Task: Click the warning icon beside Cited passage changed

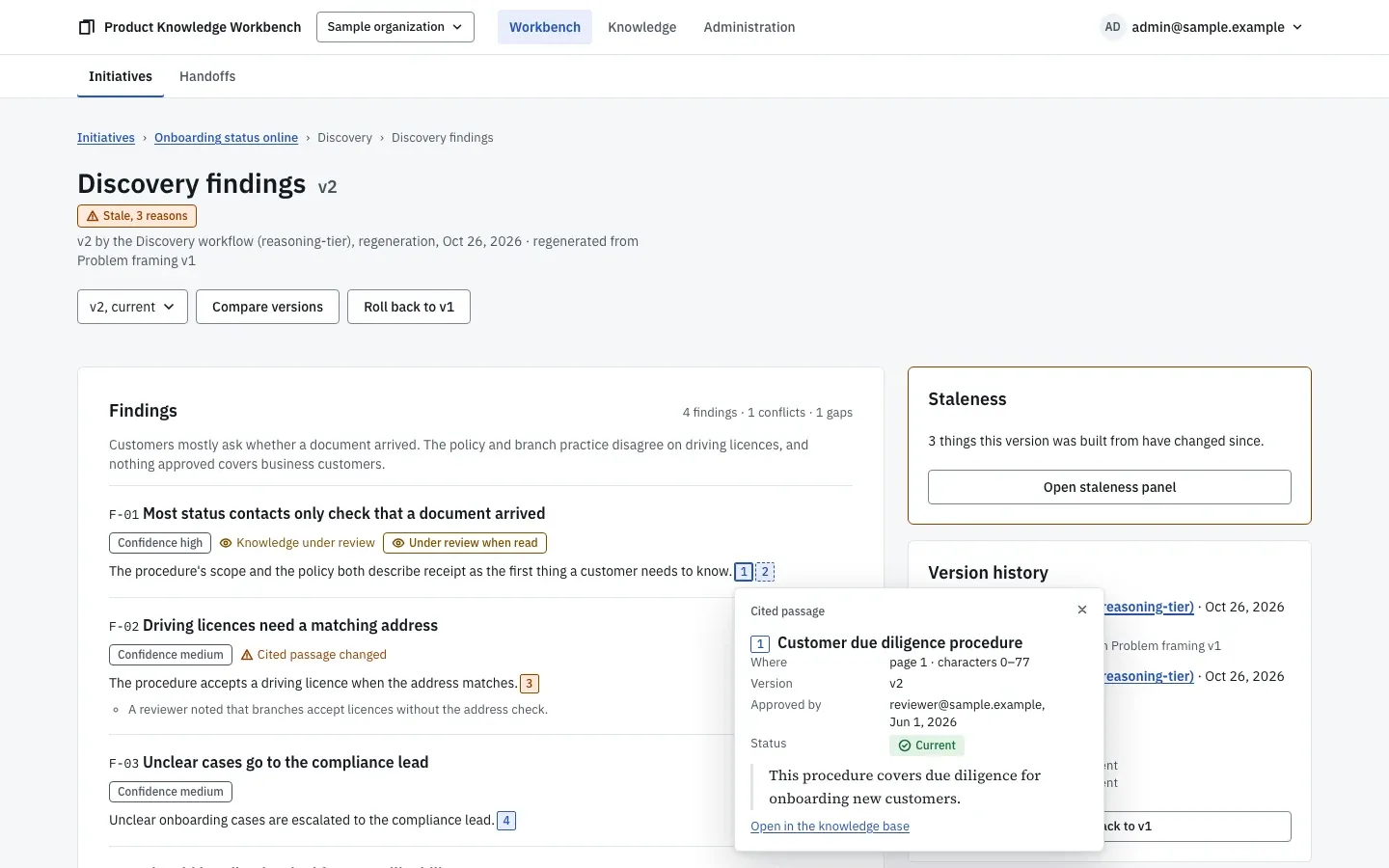Action: [247, 655]
